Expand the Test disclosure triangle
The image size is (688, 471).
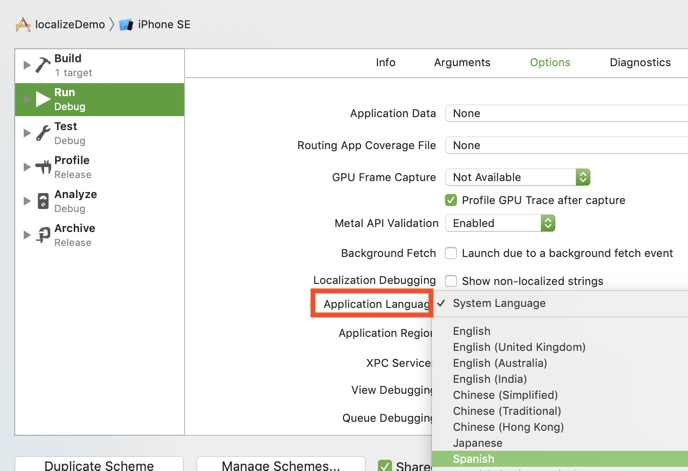tap(27, 133)
